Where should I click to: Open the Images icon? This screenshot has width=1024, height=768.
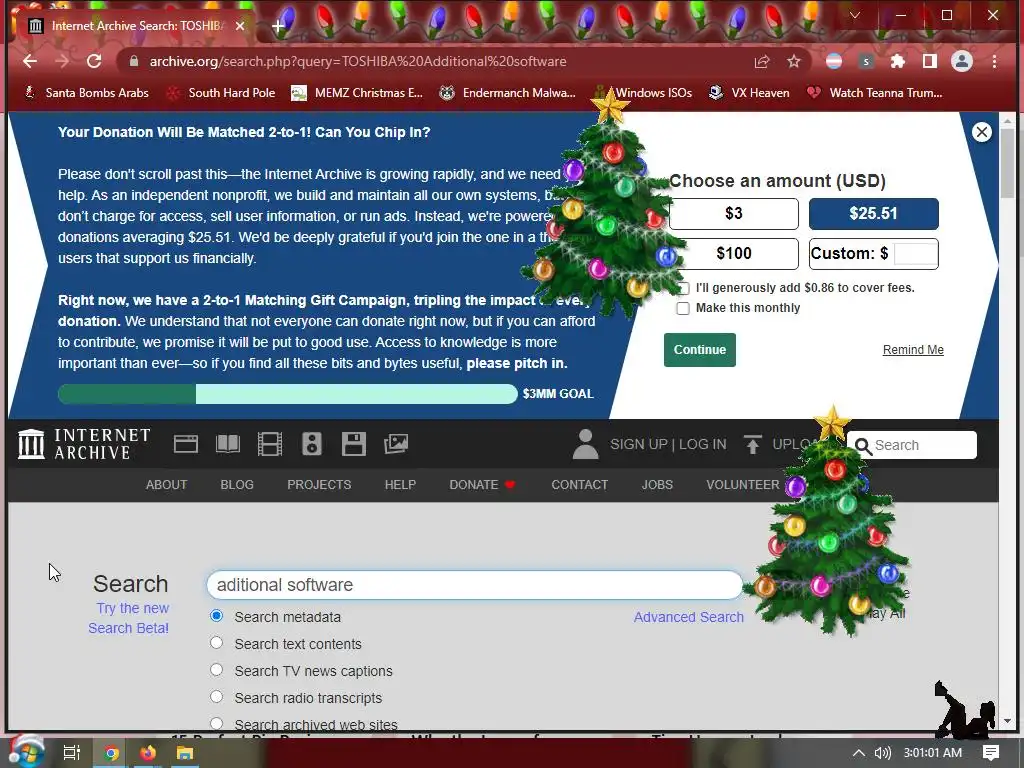[396, 444]
